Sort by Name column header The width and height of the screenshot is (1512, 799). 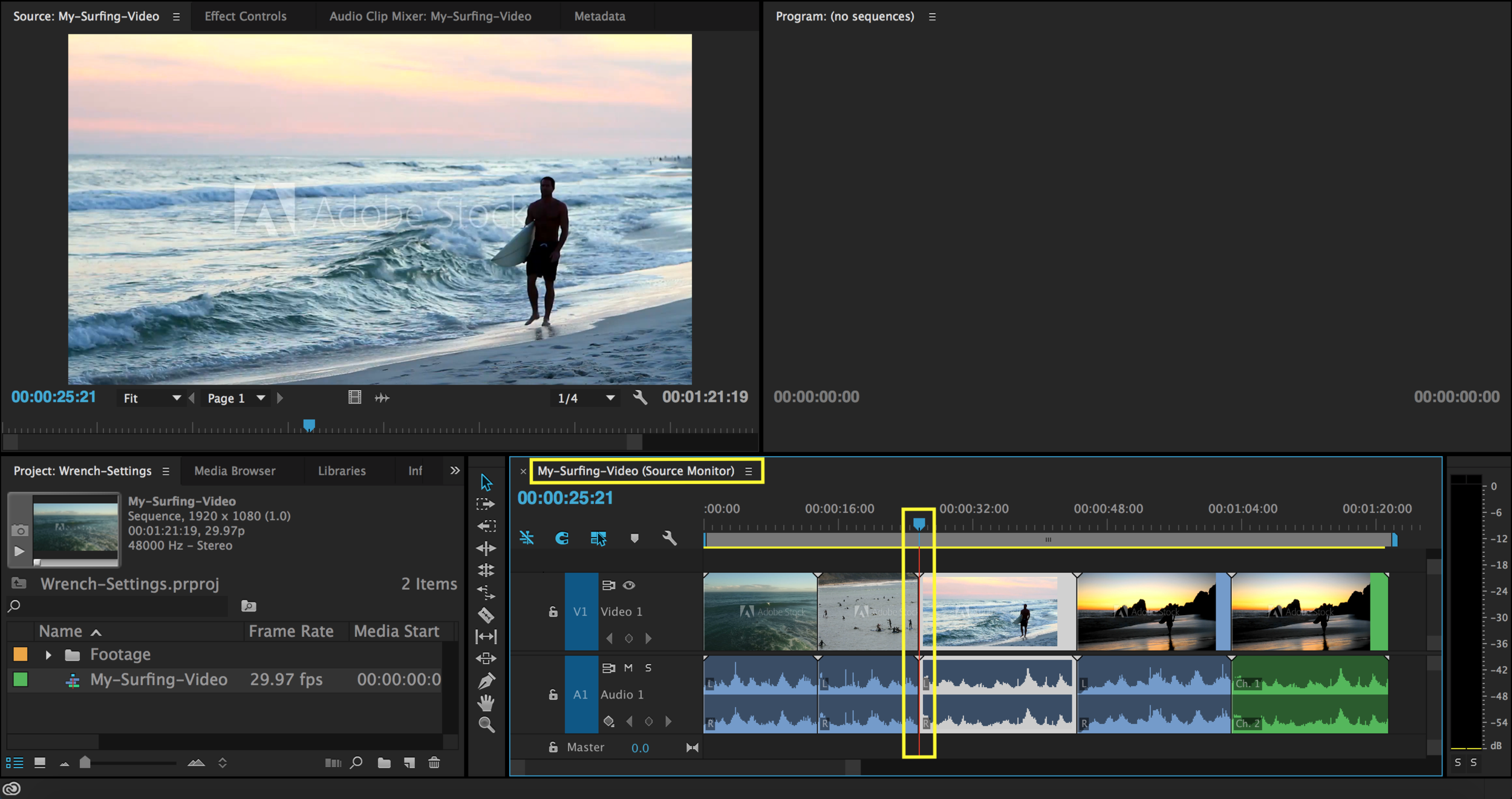pyautogui.click(x=60, y=631)
